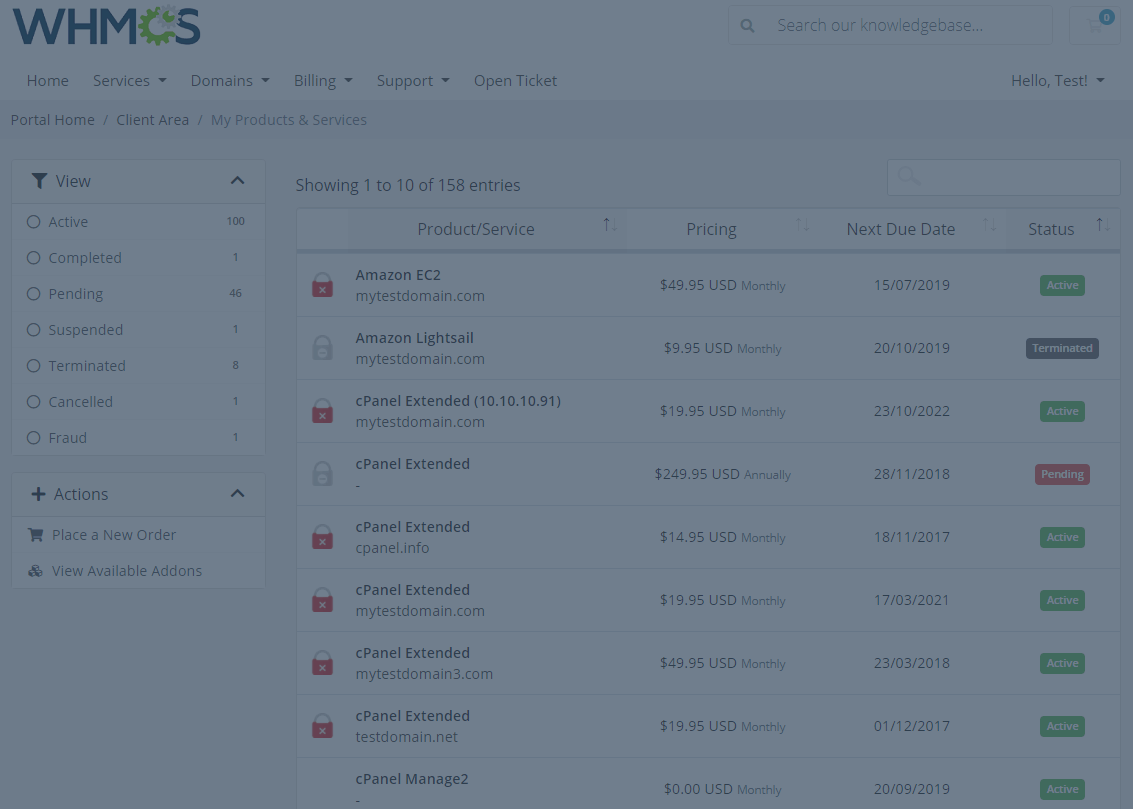
Task: Click the table search input field
Action: pyautogui.click(x=1003, y=177)
